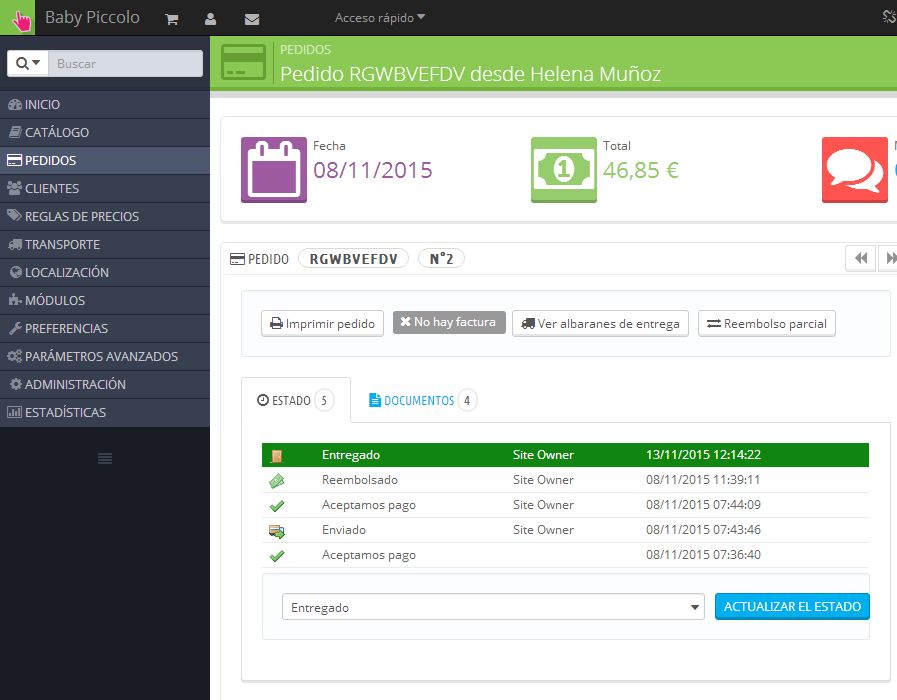Screen dimensions: 897x700
Task: Click the 46,85 € total value
Action: [x=641, y=170]
